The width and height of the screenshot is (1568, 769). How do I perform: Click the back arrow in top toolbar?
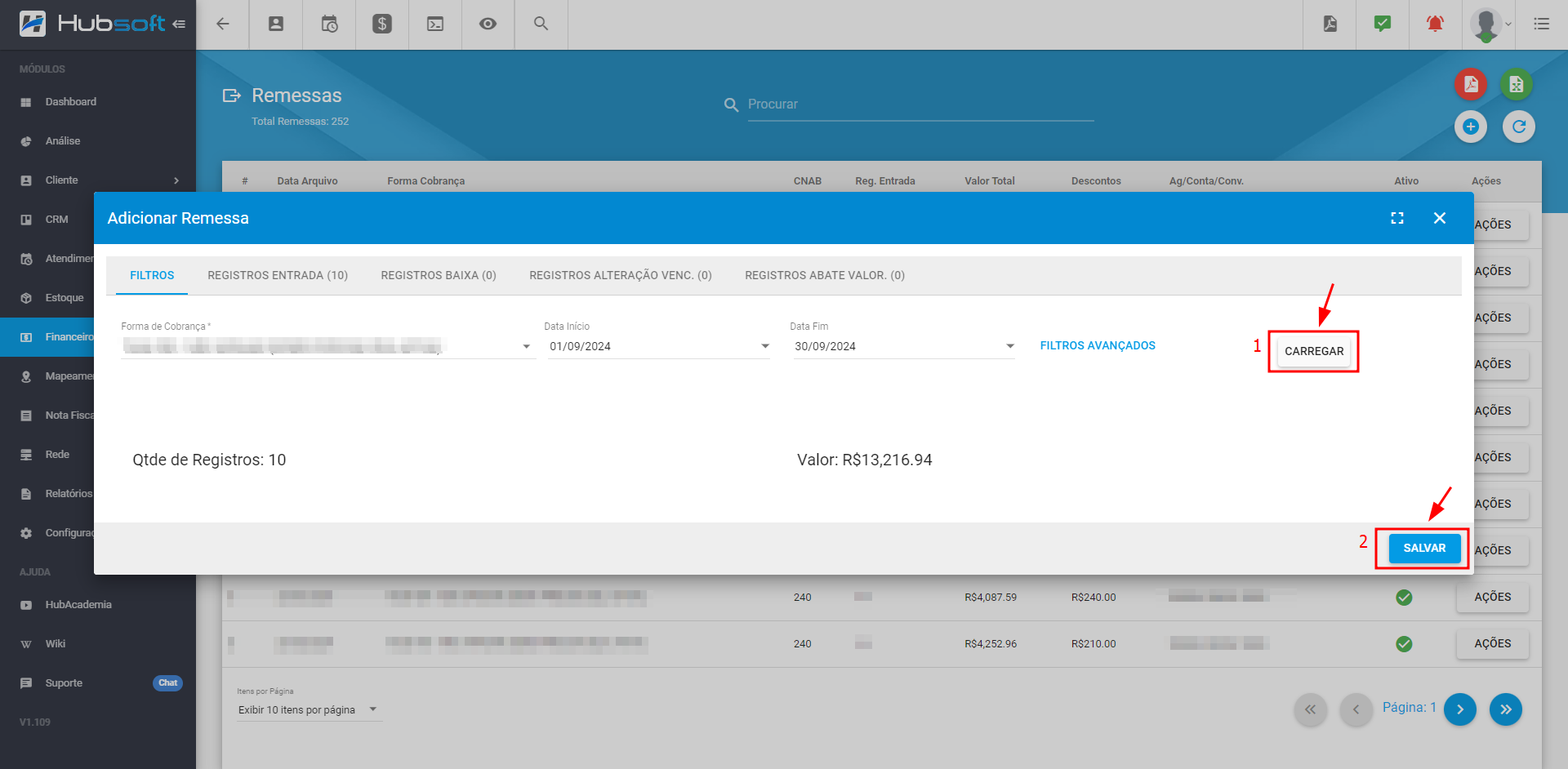pos(222,24)
